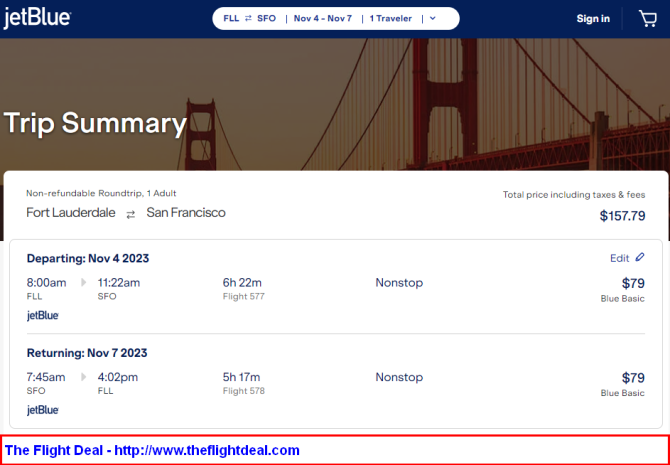This screenshot has height=465, width=670.
Task: Click duration 5h 17m
Action: [x=241, y=377]
